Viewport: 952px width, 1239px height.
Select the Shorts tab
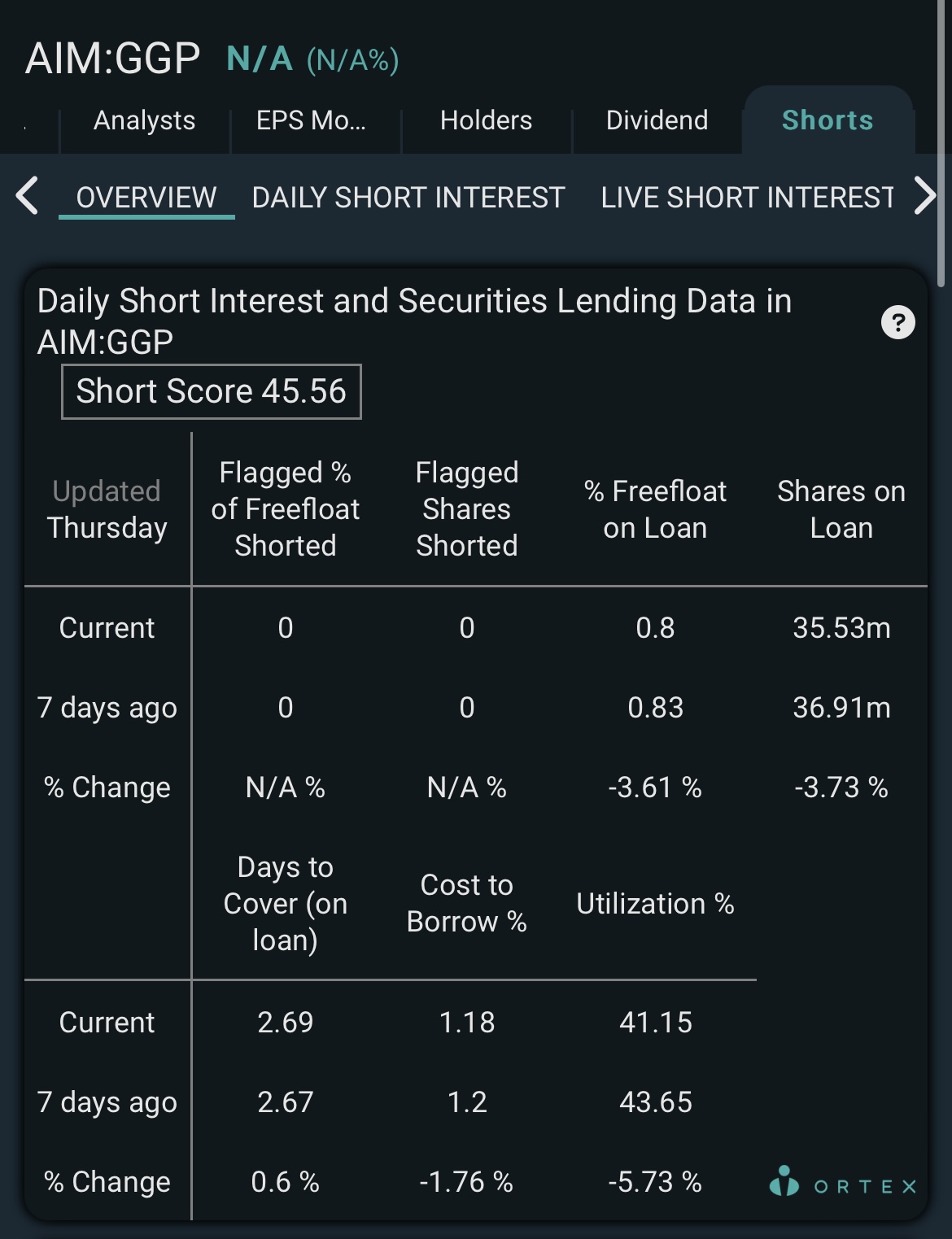click(x=828, y=120)
